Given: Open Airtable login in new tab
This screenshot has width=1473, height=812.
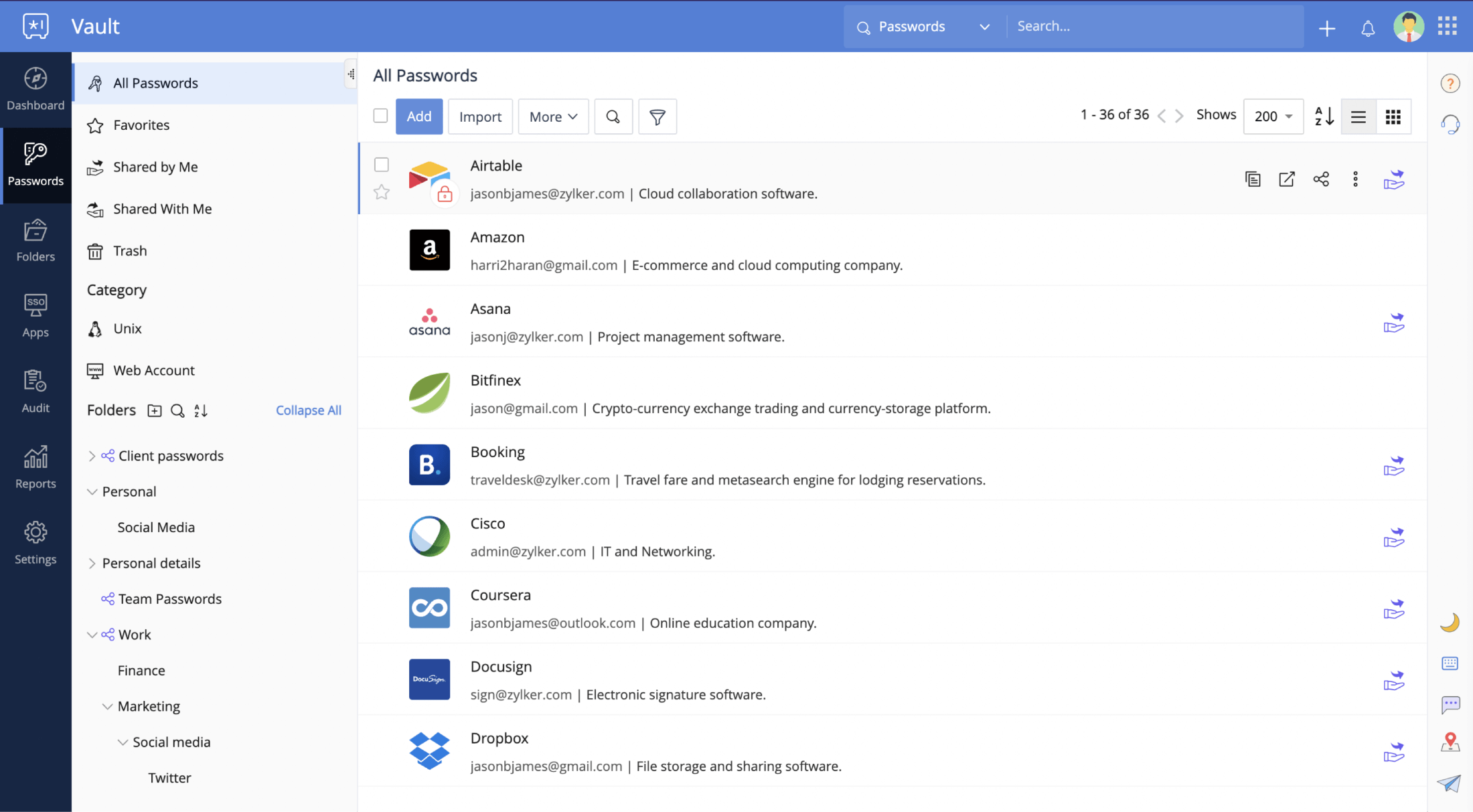Looking at the screenshot, I should click(x=1286, y=179).
